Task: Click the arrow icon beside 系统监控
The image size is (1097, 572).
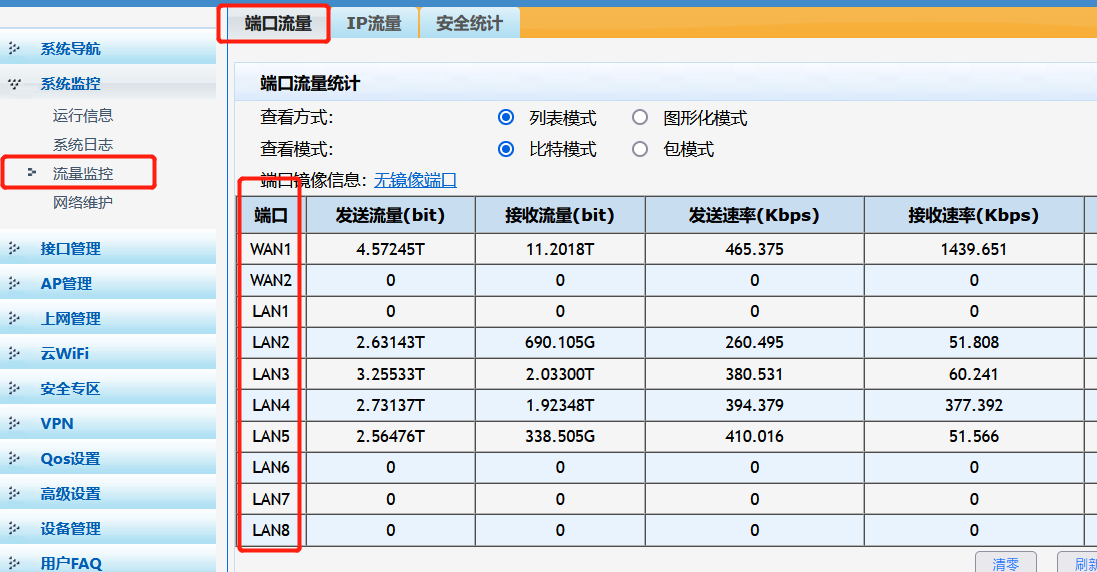Action: click(14, 84)
